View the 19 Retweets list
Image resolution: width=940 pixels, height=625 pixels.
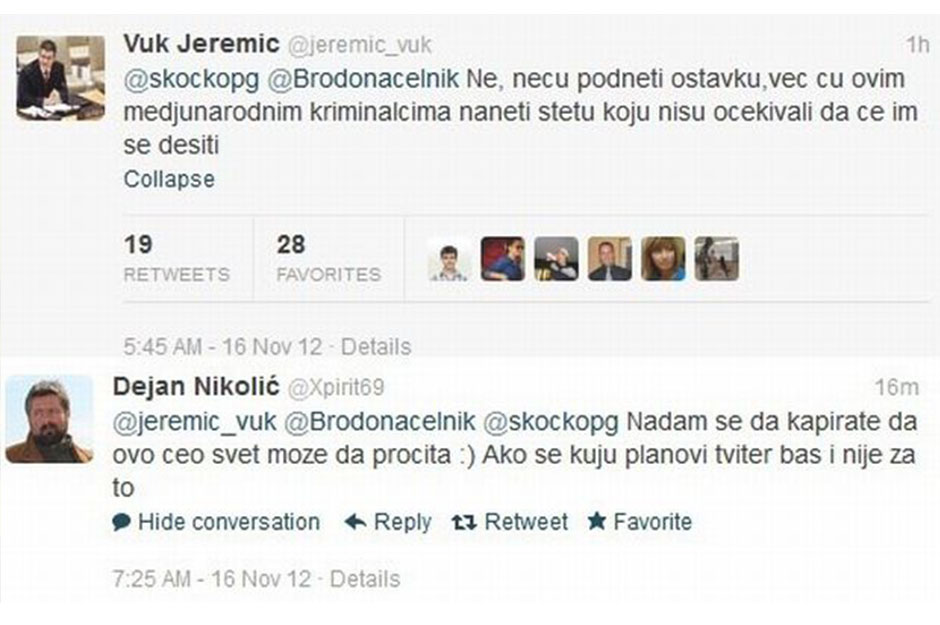pyautogui.click(x=176, y=258)
